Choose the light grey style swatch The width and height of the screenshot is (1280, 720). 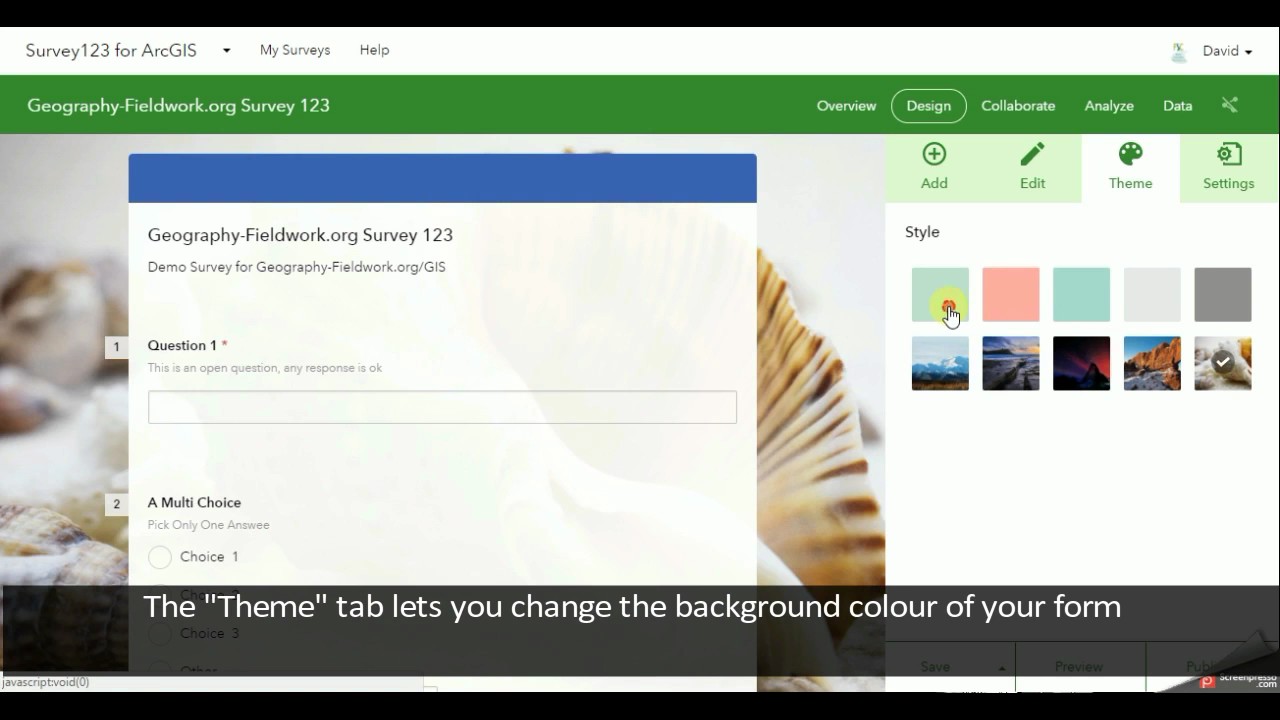coord(1152,294)
